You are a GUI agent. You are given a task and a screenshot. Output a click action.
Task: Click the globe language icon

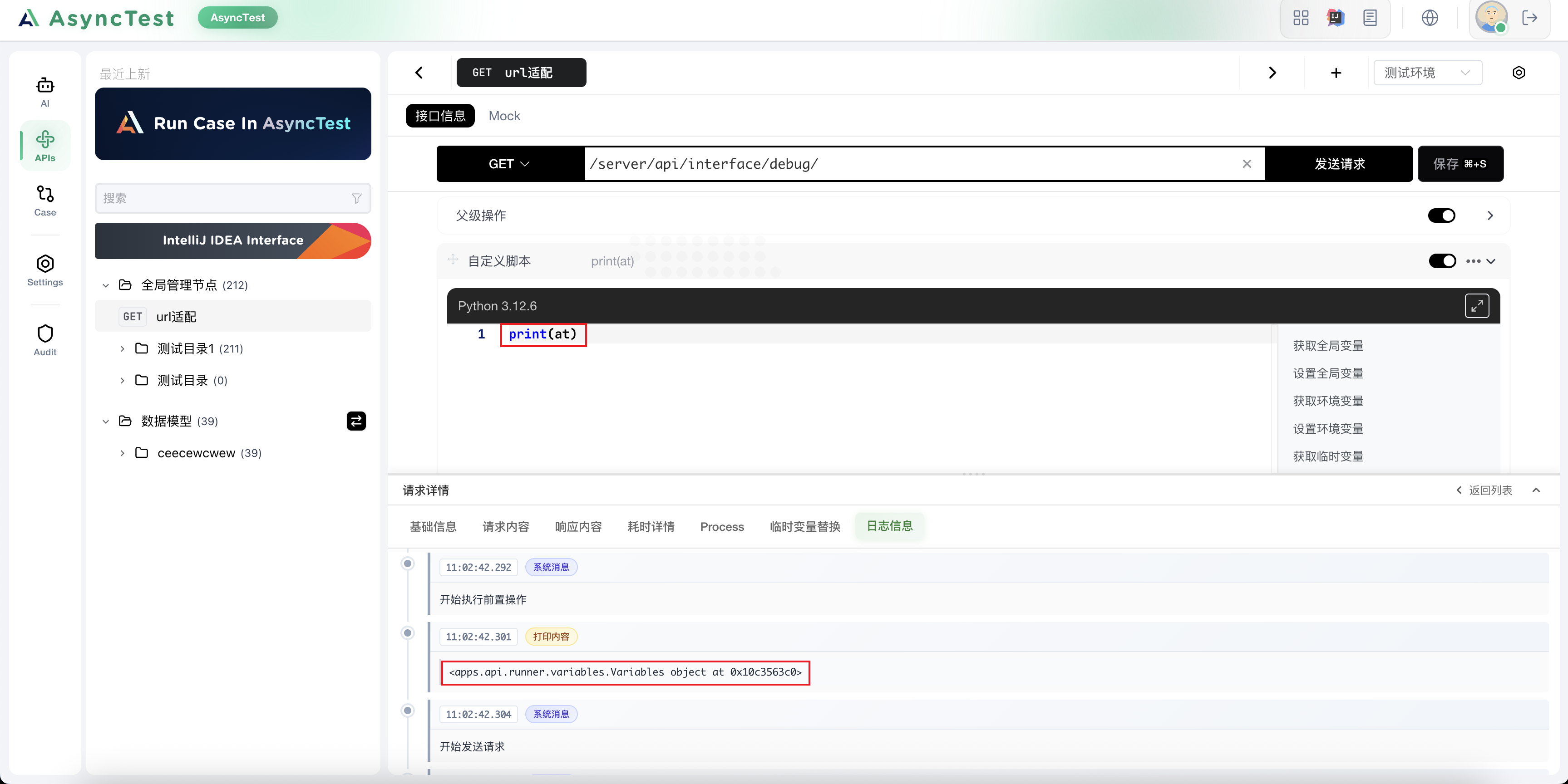click(1429, 18)
